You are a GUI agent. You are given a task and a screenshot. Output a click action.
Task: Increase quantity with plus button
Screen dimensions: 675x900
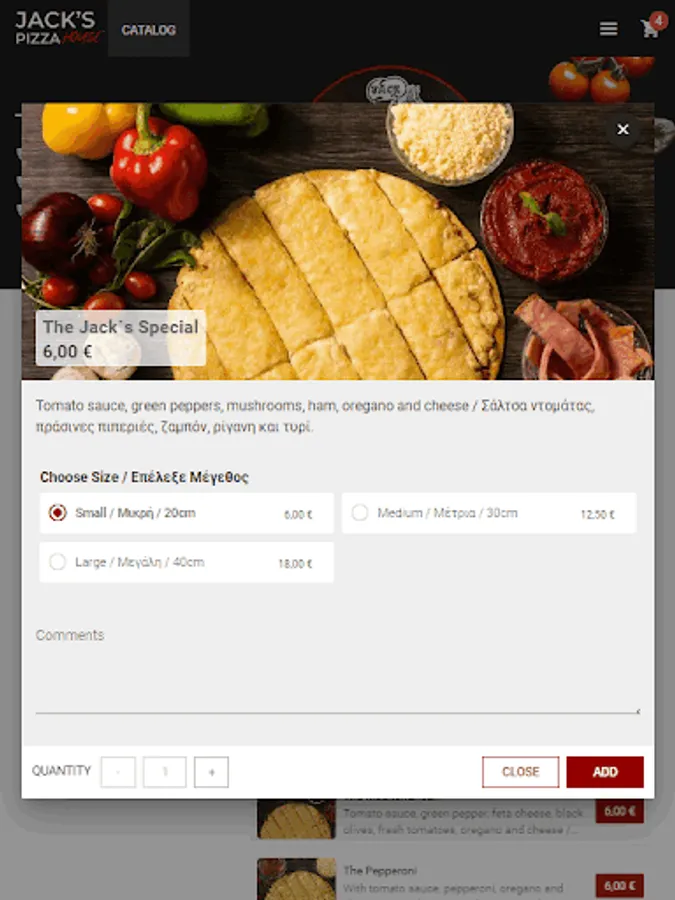211,772
